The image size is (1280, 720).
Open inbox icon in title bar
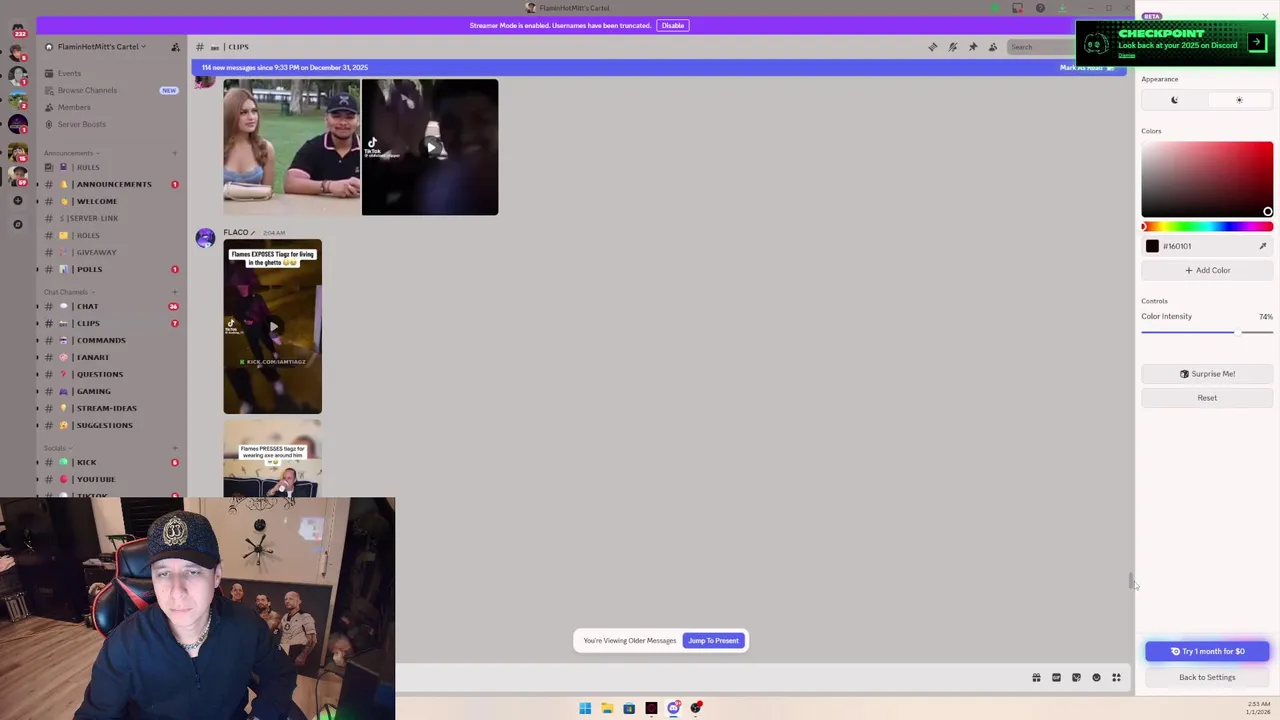click(1017, 8)
